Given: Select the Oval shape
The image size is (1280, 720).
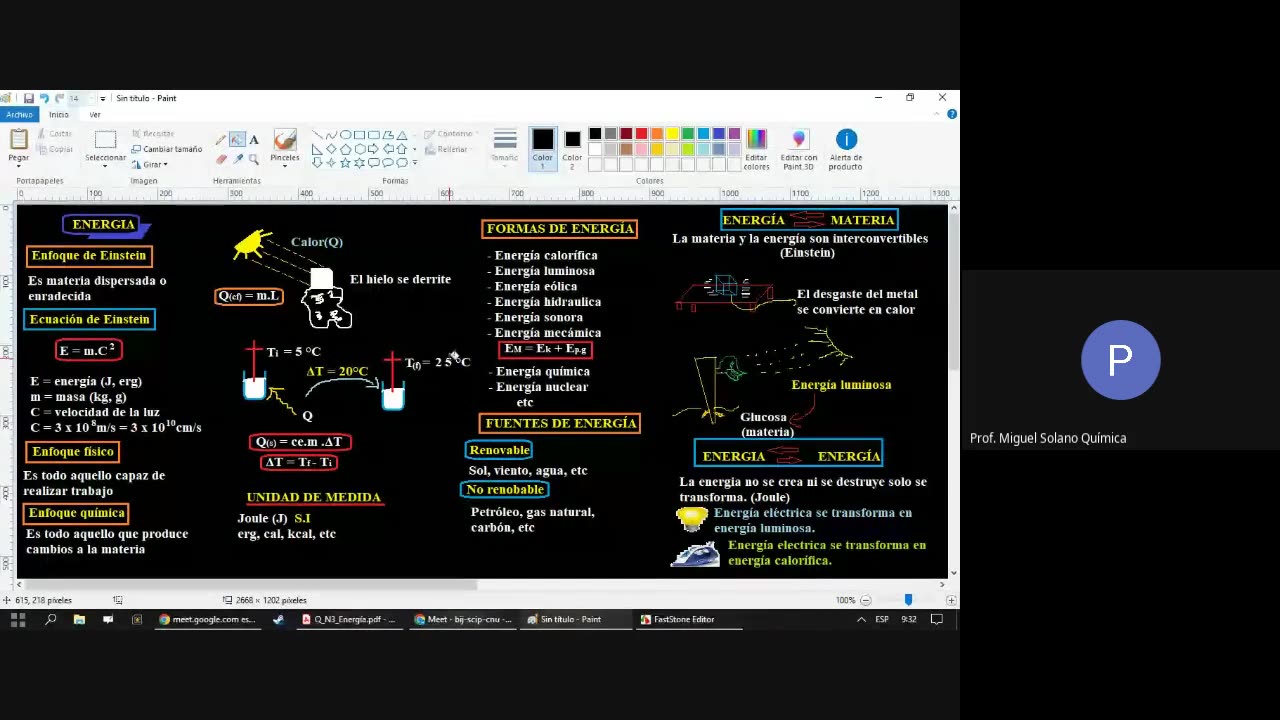Looking at the screenshot, I should (345, 135).
